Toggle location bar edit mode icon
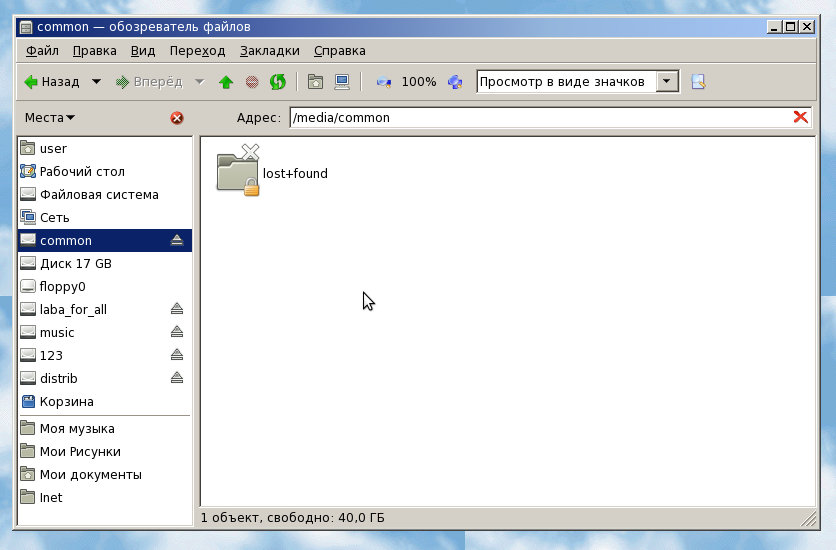 click(x=698, y=82)
